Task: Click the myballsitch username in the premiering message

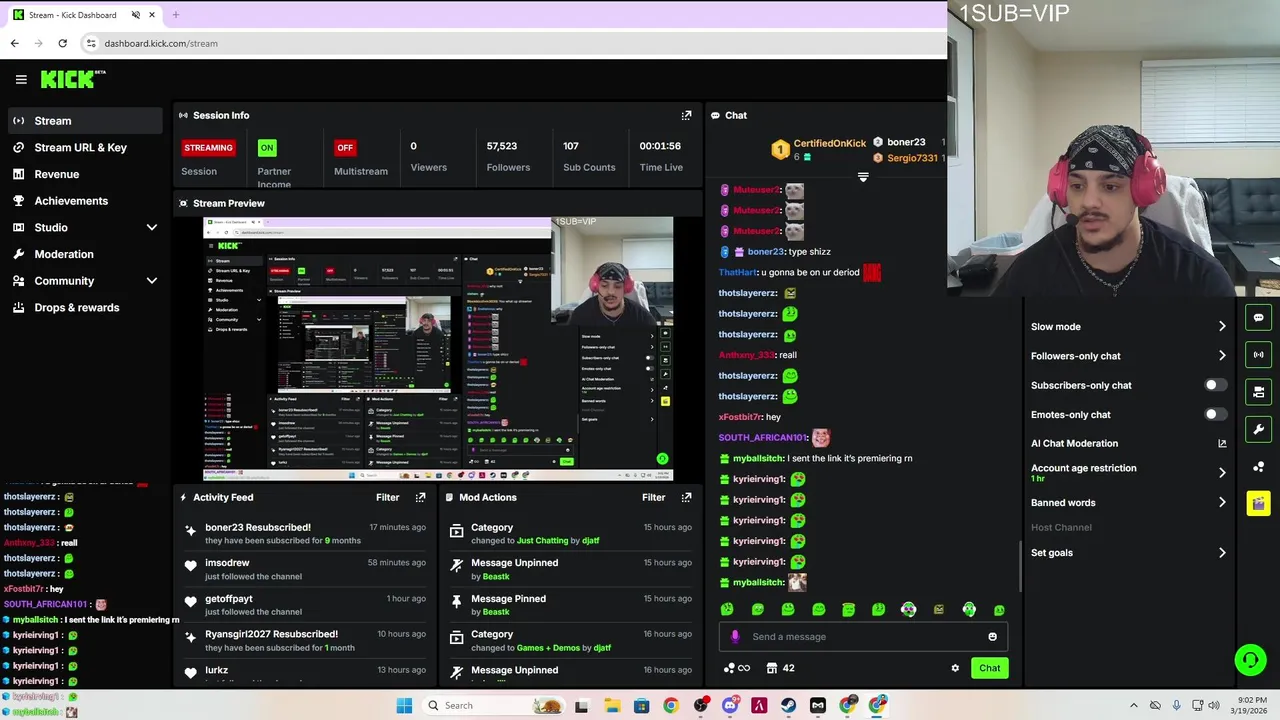Action: tap(758, 458)
